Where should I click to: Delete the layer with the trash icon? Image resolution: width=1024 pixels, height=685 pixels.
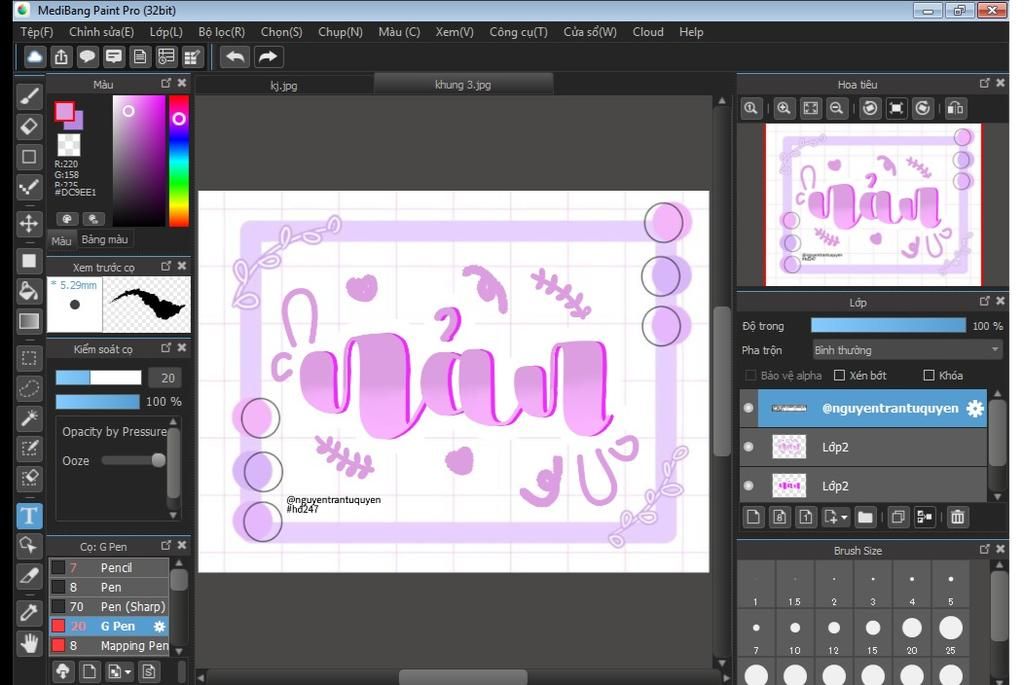[x=957, y=517]
